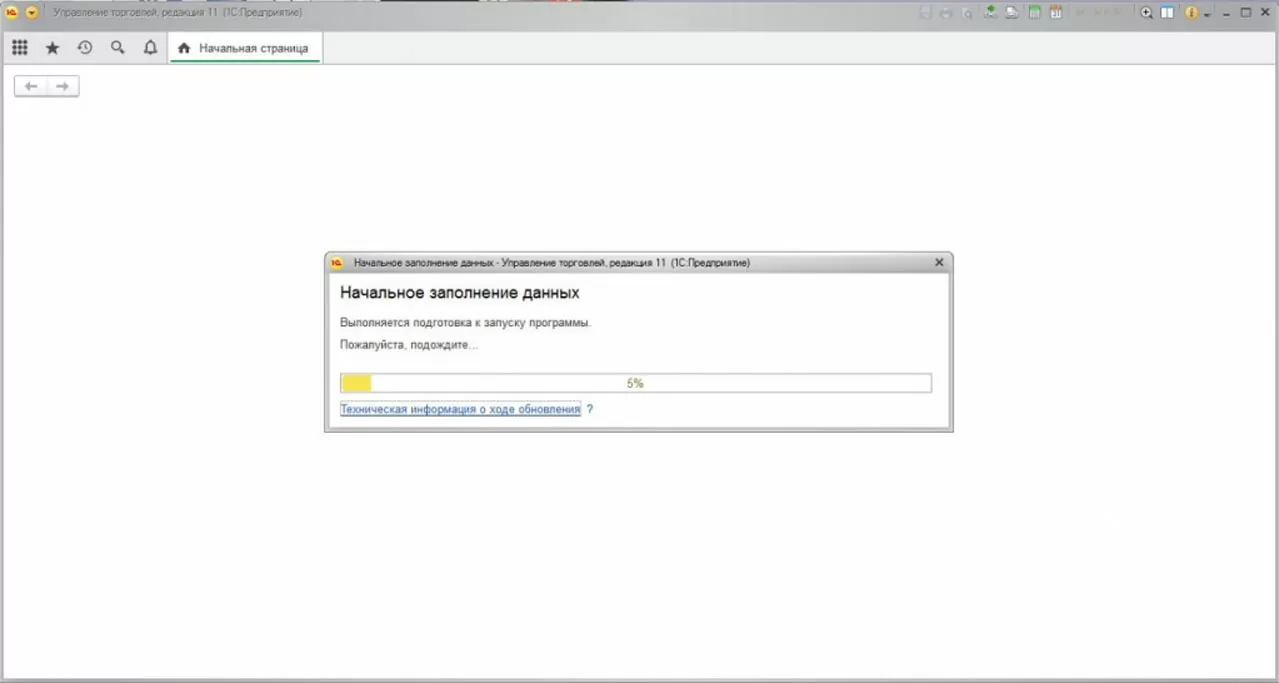Open notifications bell icon

(150, 47)
